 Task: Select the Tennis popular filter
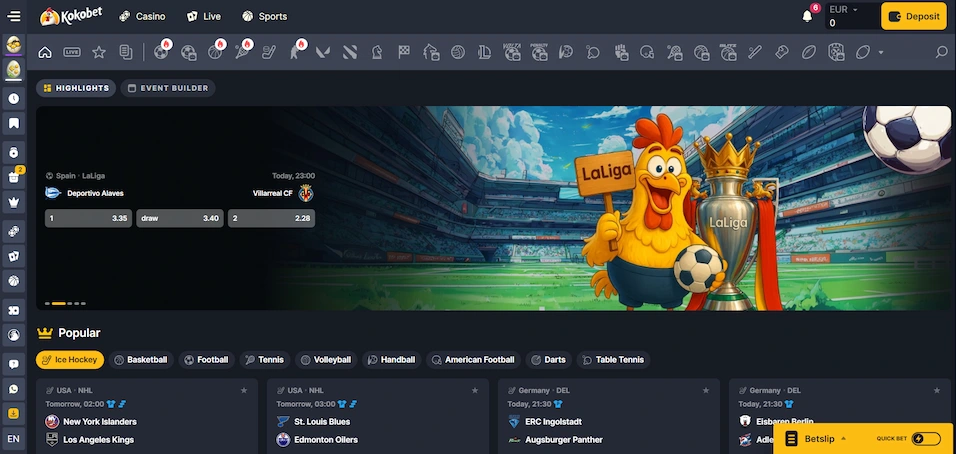265,360
